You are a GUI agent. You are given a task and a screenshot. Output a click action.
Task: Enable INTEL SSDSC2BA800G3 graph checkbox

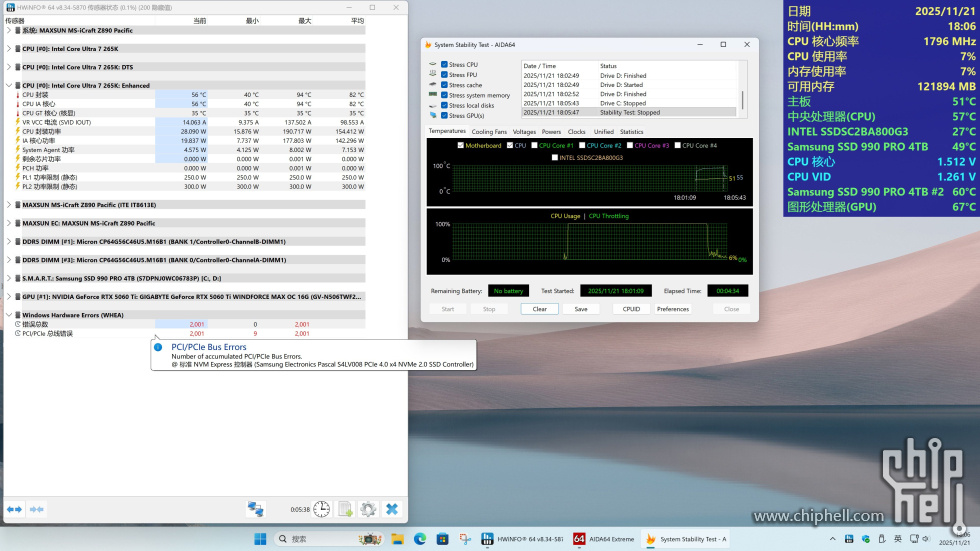click(555, 157)
